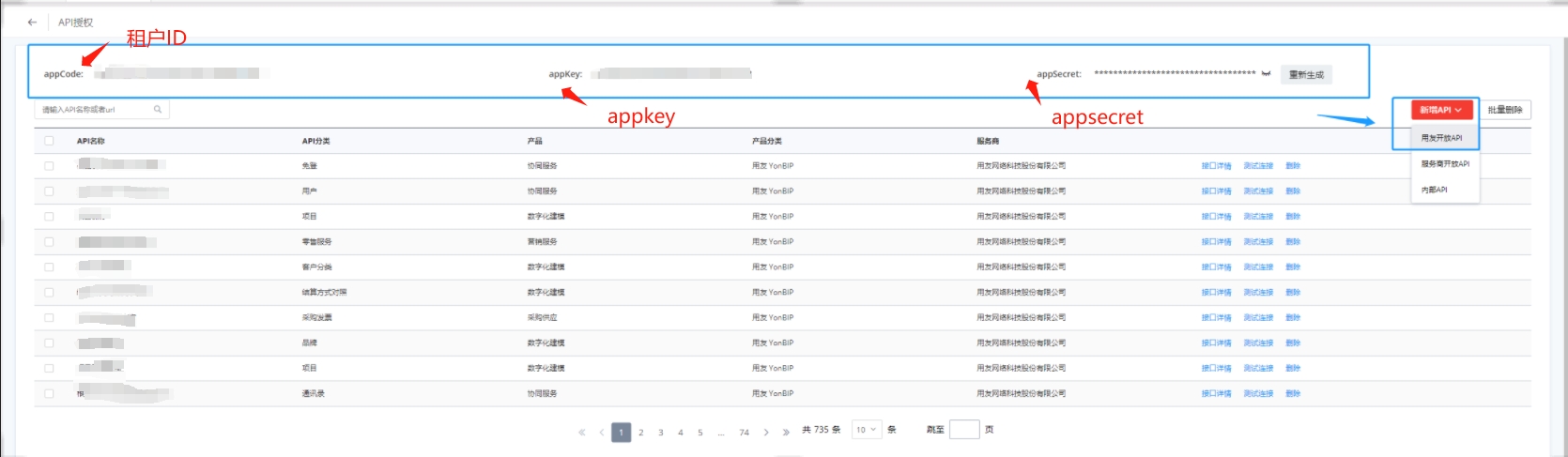Jump to last page using double-right arrows
Image resolution: width=1568 pixels, height=457 pixels.
click(x=786, y=433)
